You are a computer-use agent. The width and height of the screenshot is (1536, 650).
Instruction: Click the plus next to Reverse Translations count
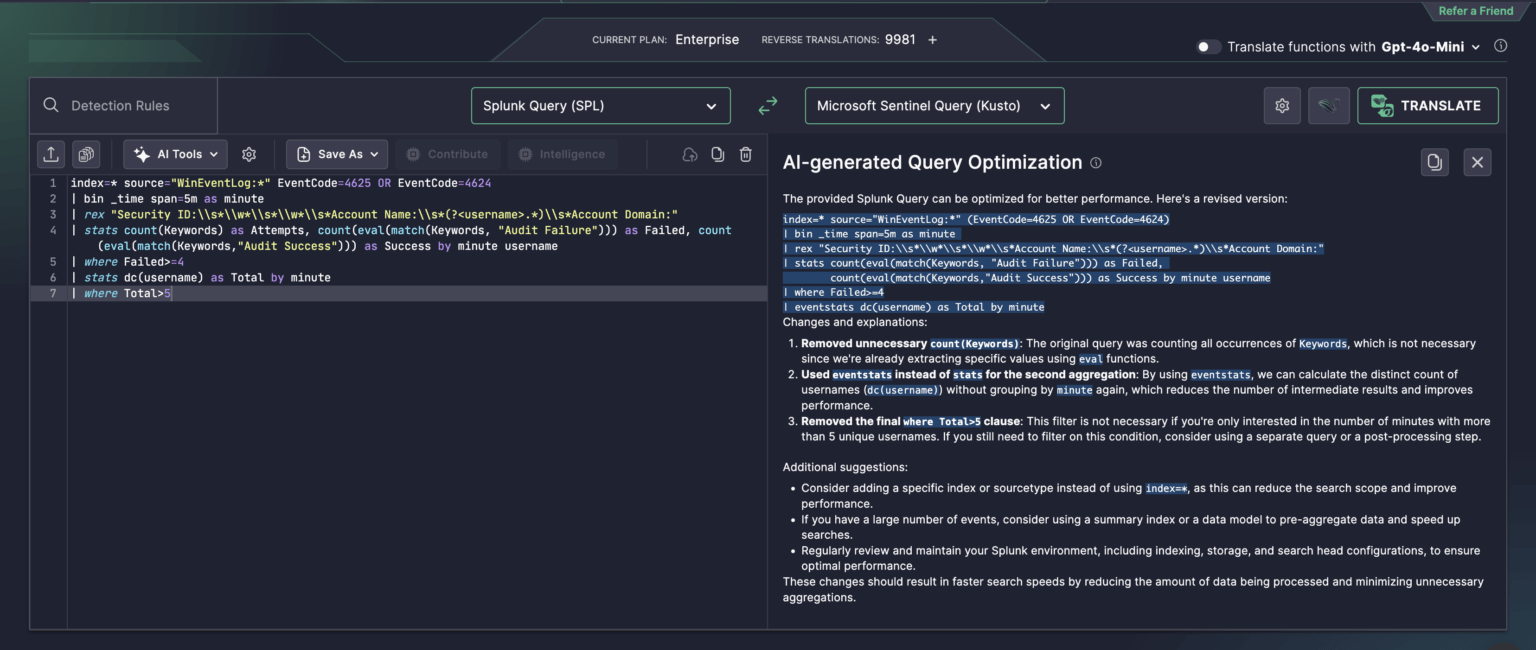(932, 39)
